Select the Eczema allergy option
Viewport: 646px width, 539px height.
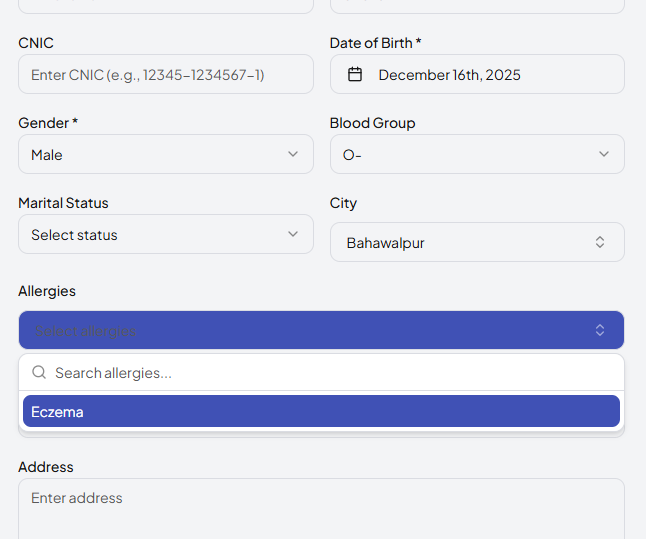[320, 411]
